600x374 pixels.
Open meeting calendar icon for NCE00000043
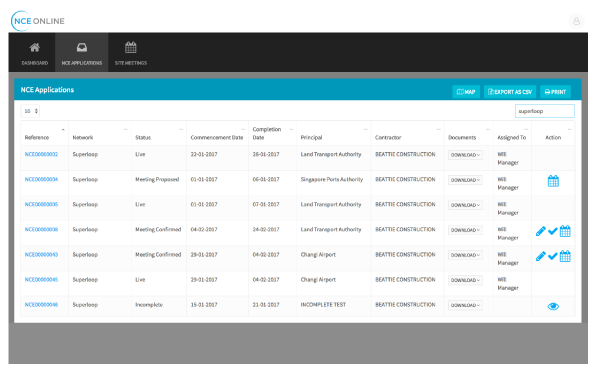(x=565, y=256)
